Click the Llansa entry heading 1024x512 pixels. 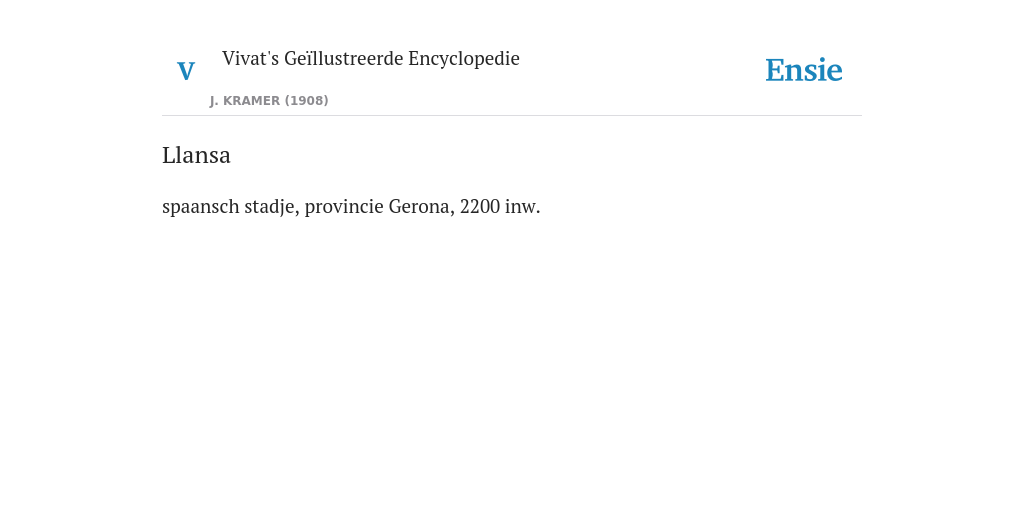pyautogui.click(x=197, y=155)
